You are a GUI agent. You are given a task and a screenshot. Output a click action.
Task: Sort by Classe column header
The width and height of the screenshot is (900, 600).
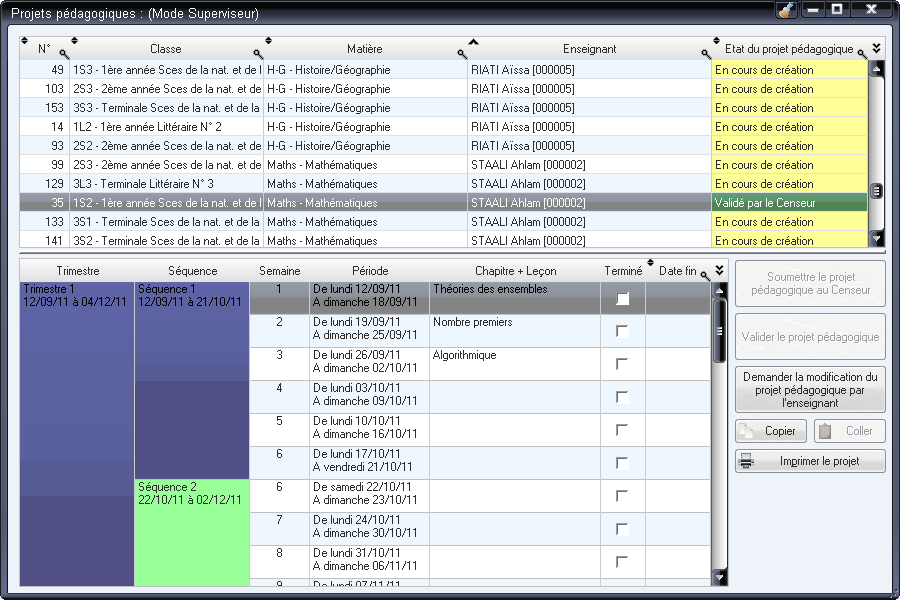[x=166, y=49]
